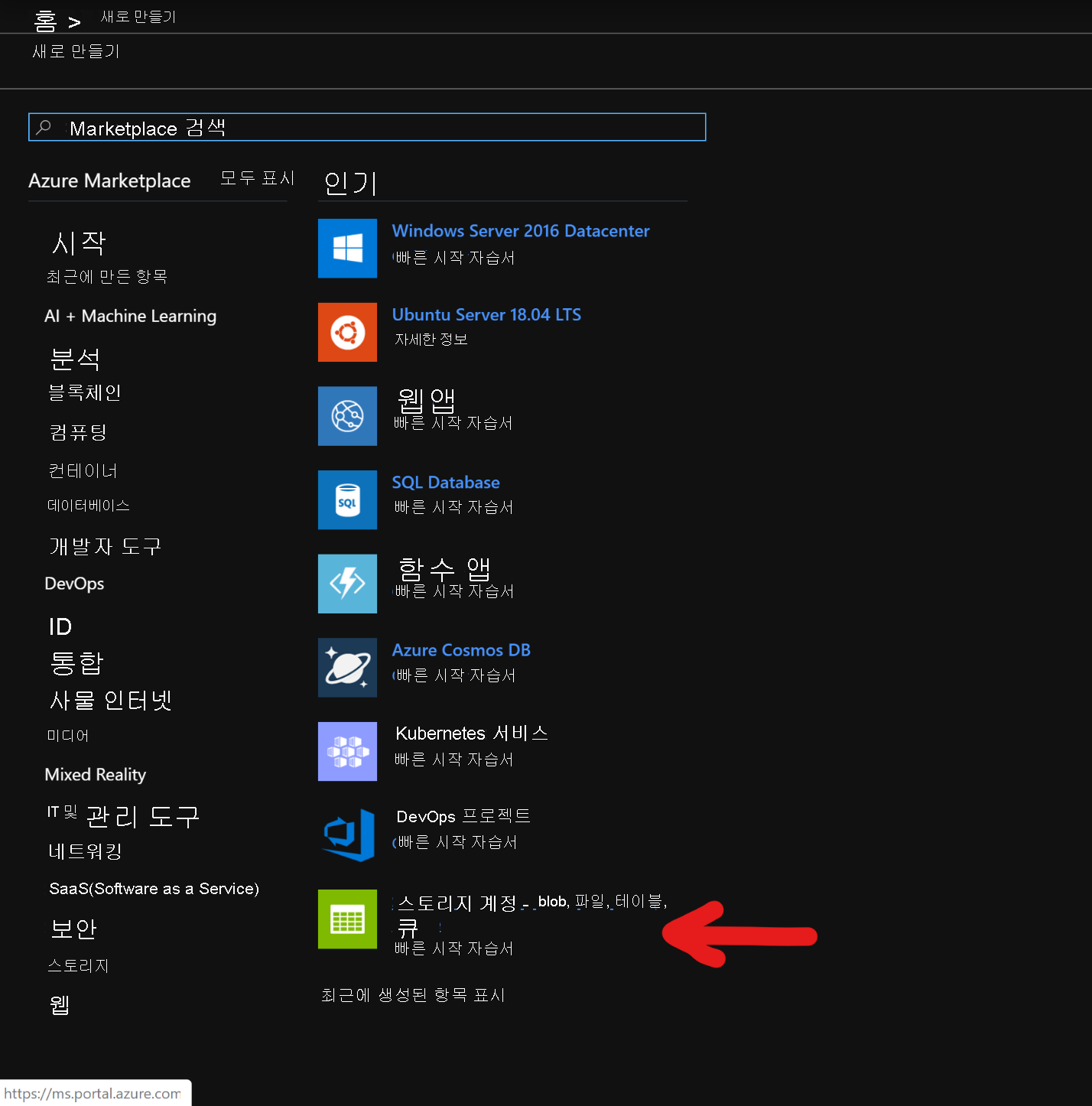Click 자세한 정보 under Ubuntu Server
This screenshot has width=1092, height=1106.
tap(431, 339)
